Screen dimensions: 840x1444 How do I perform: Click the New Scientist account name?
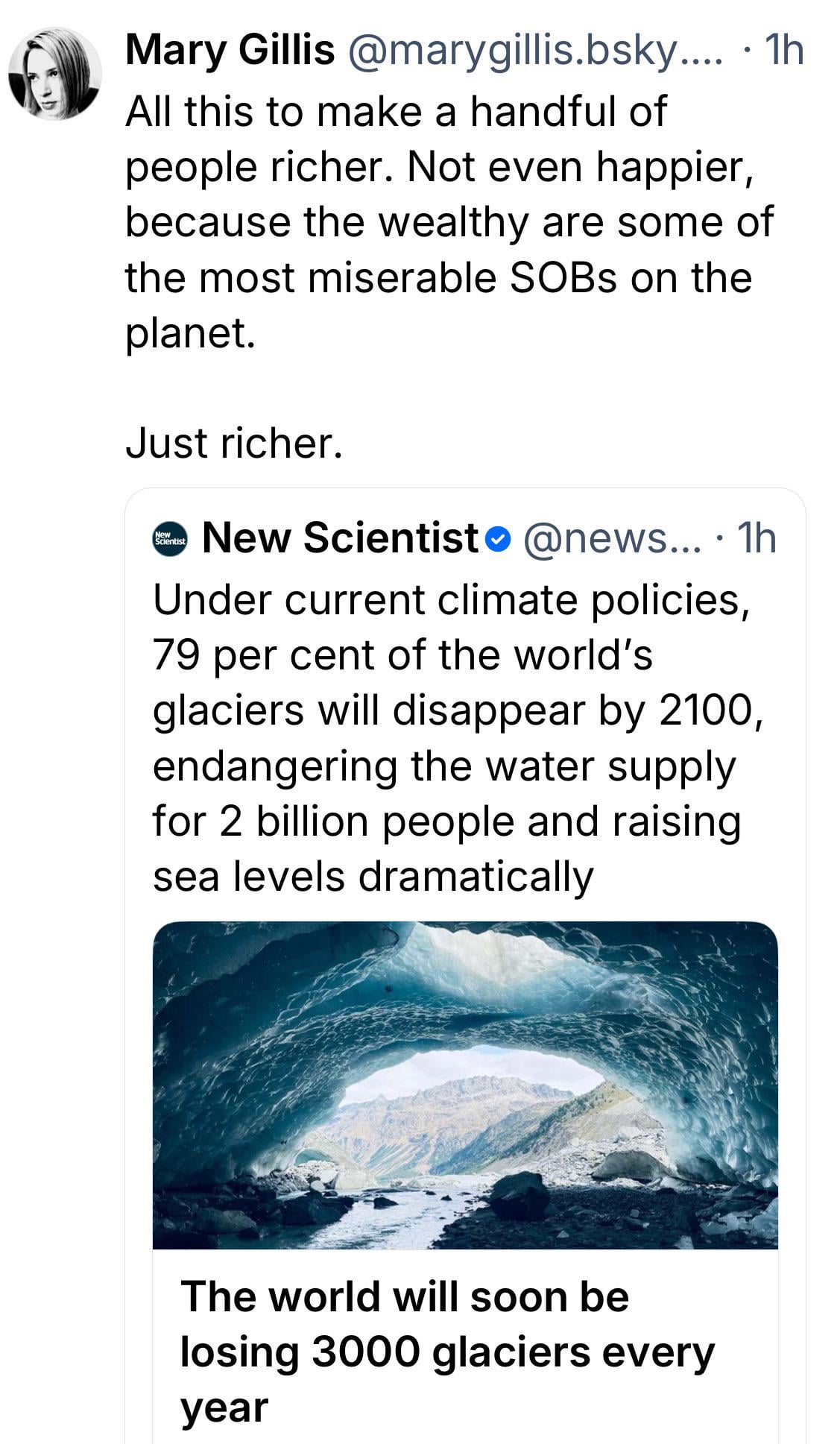[x=340, y=537]
